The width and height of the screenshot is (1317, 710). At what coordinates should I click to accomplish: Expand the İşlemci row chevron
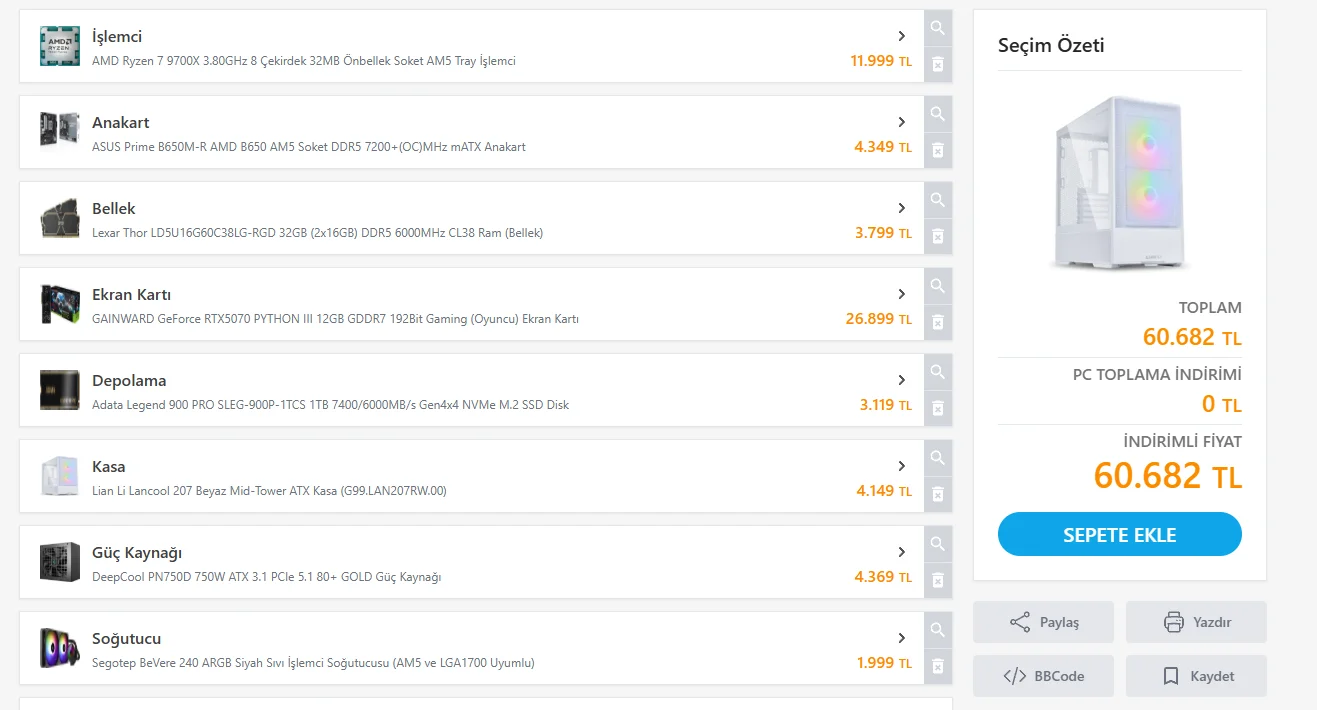tap(901, 36)
